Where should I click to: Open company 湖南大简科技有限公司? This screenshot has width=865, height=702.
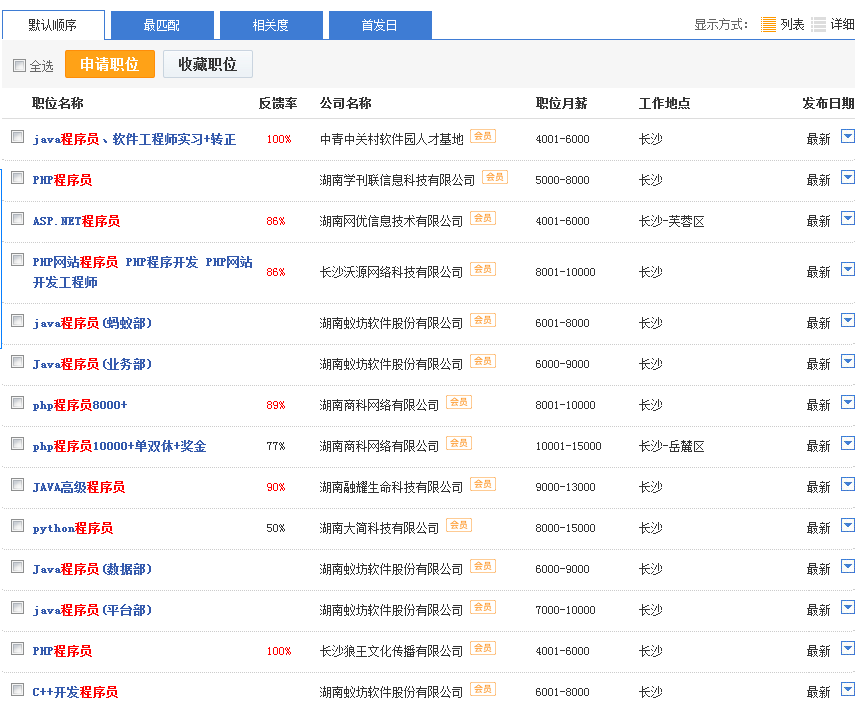379,528
